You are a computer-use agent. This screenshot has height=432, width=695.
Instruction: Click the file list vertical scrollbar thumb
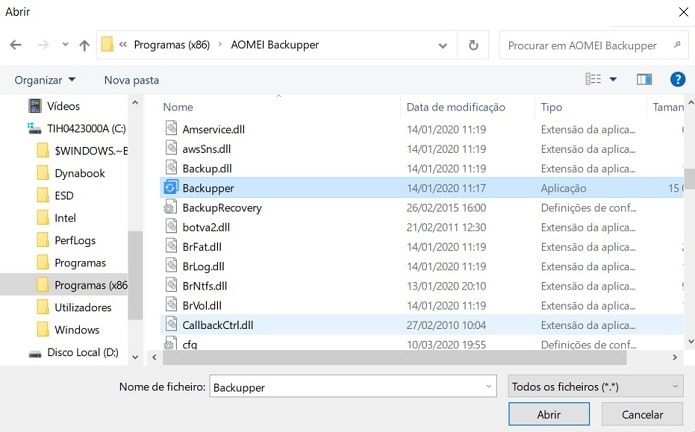point(690,178)
